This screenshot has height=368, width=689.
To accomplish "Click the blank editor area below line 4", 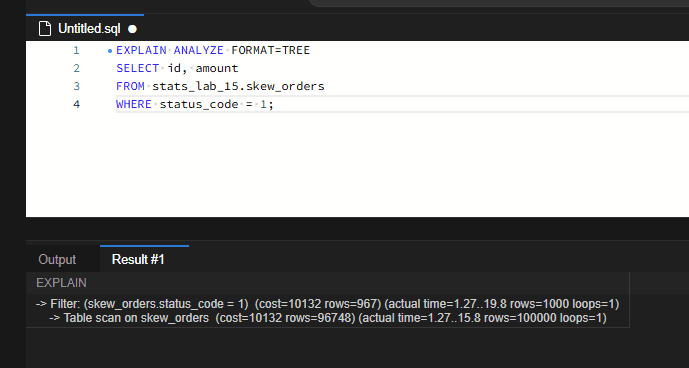I will (x=357, y=165).
